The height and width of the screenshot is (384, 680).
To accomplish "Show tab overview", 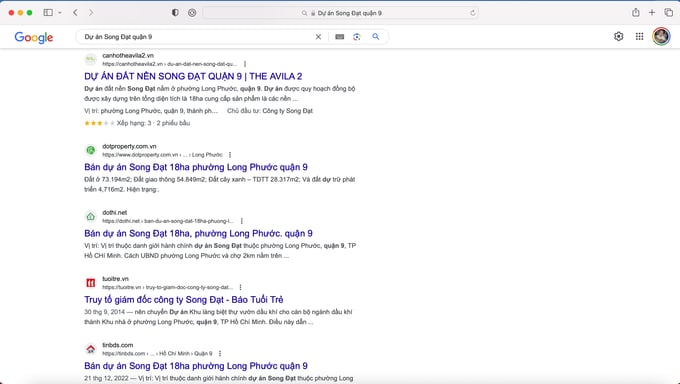I will [x=669, y=13].
